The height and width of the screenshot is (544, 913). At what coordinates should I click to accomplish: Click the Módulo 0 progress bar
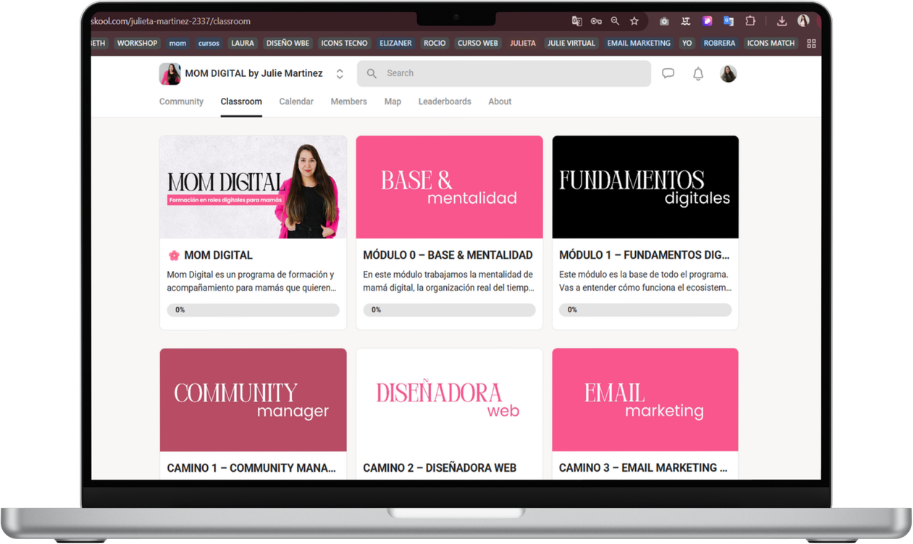click(449, 310)
